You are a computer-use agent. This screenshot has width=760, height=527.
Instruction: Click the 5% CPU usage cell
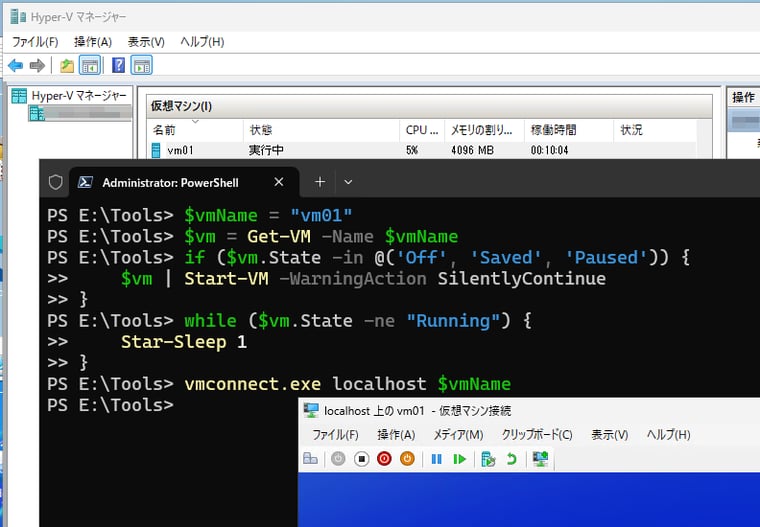tap(412, 150)
